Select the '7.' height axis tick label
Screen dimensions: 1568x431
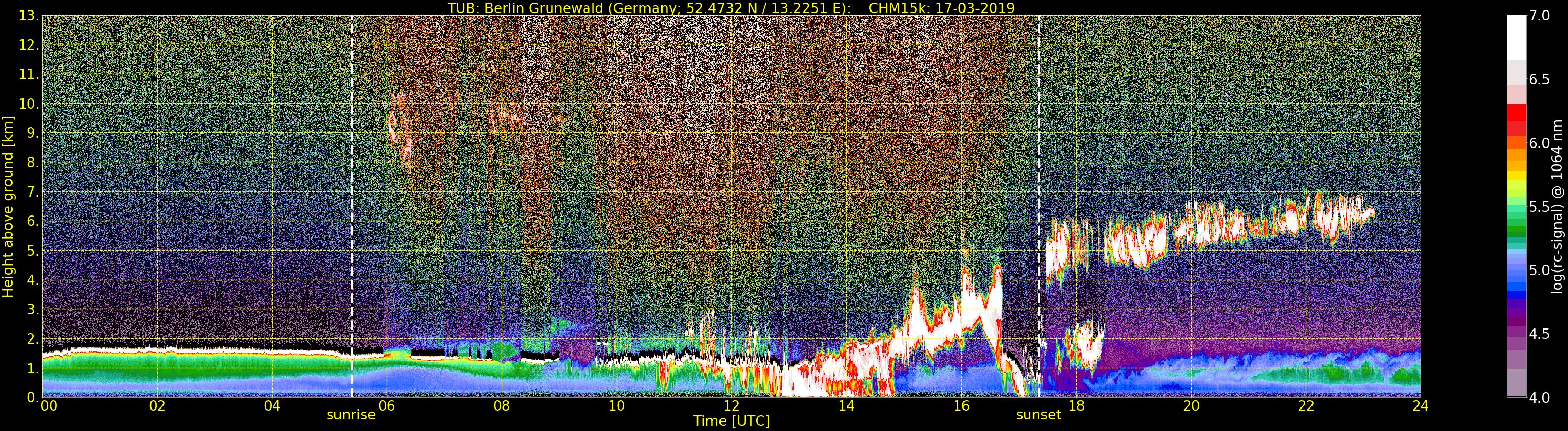(32, 192)
